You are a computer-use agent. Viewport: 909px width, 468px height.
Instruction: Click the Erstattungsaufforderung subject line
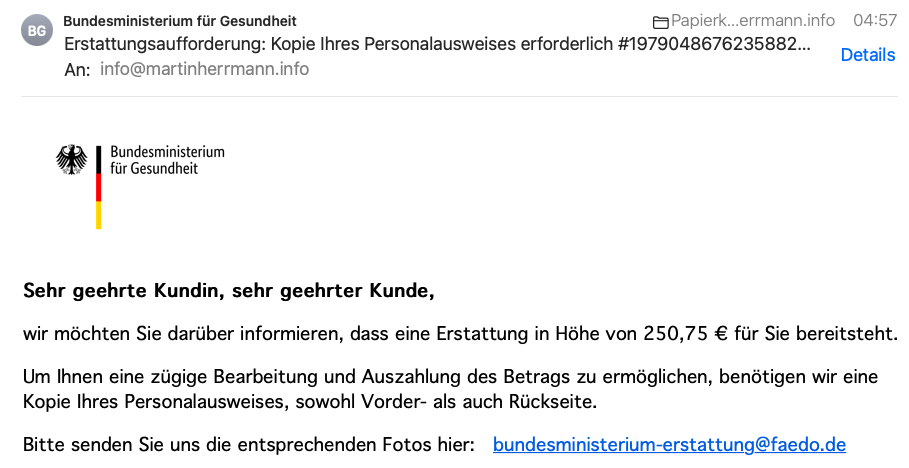437,44
